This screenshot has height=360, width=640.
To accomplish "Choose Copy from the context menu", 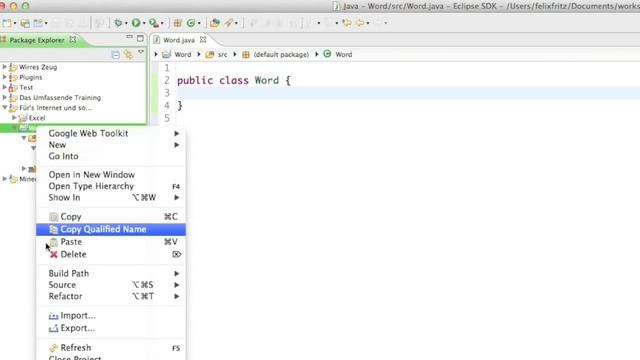I will (111, 217).
